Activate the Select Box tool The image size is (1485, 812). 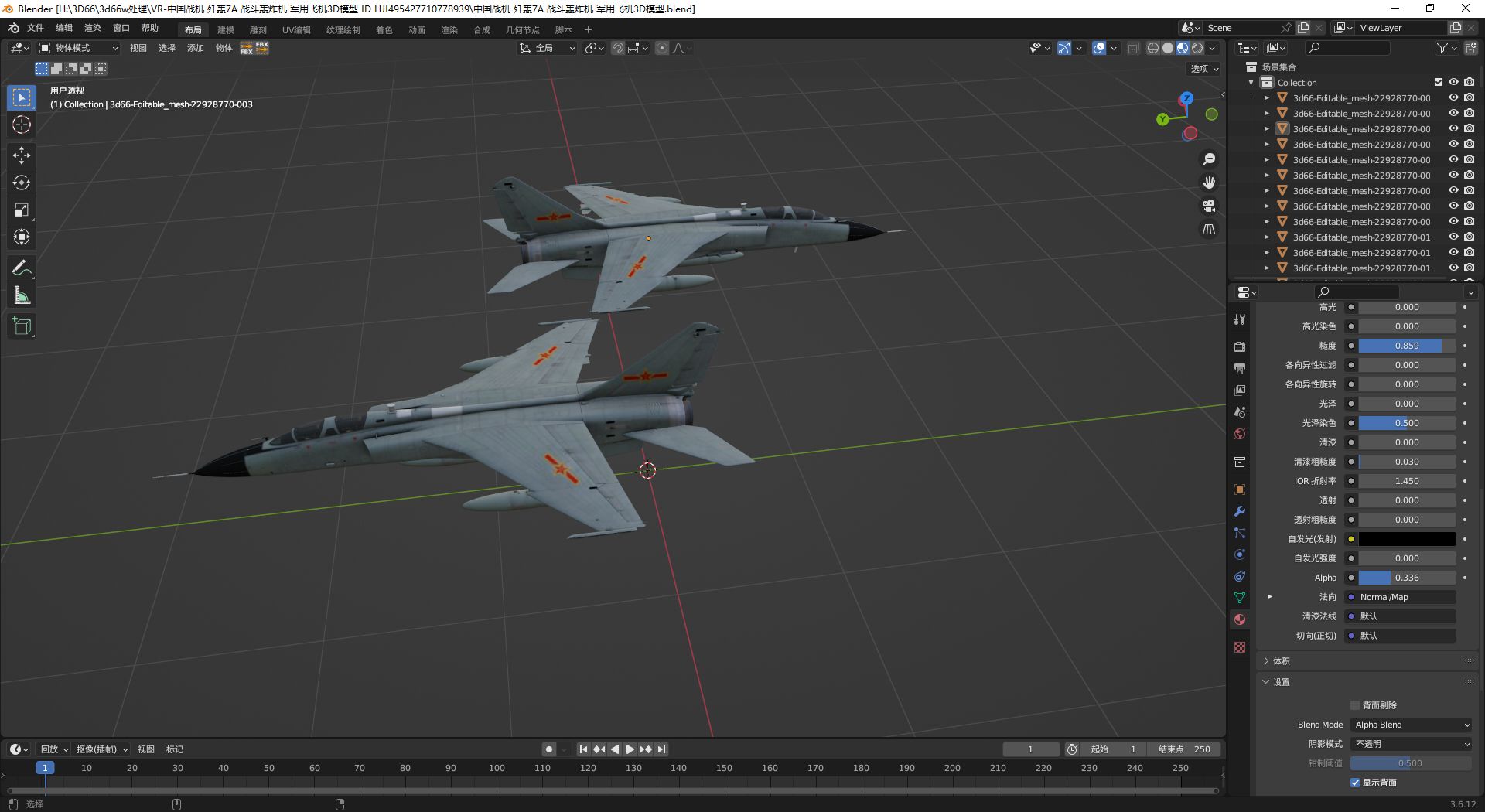(x=22, y=97)
